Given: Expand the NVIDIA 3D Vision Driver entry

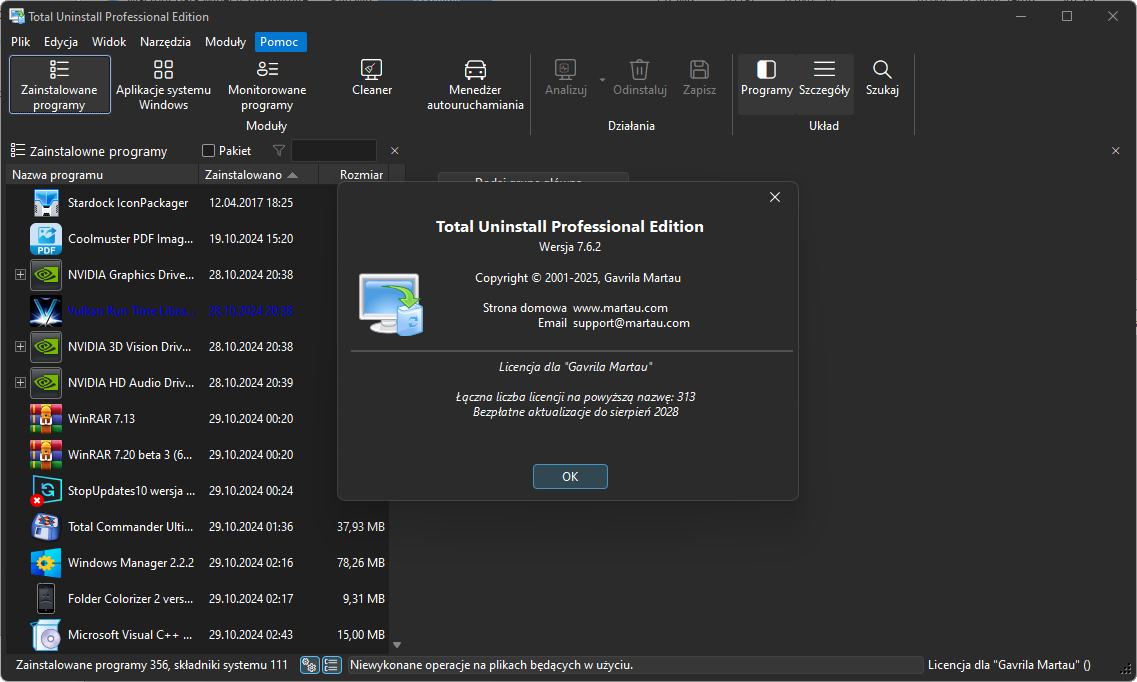Looking at the screenshot, I should (20, 346).
